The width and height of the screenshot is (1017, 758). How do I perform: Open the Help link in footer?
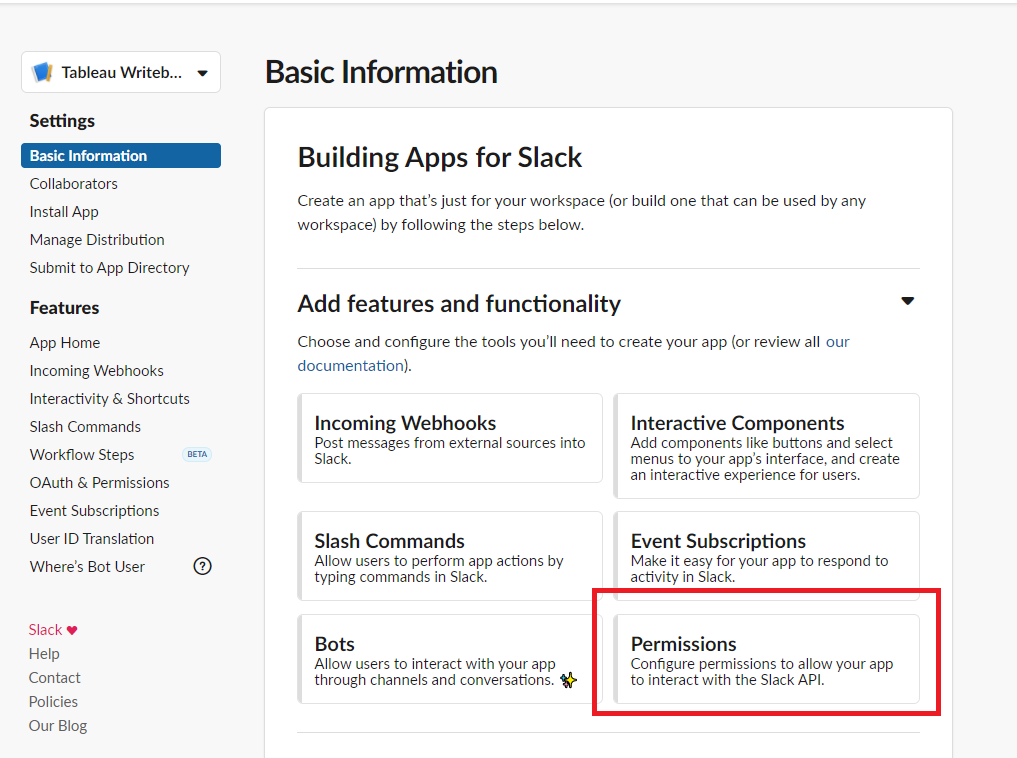pyautogui.click(x=44, y=654)
